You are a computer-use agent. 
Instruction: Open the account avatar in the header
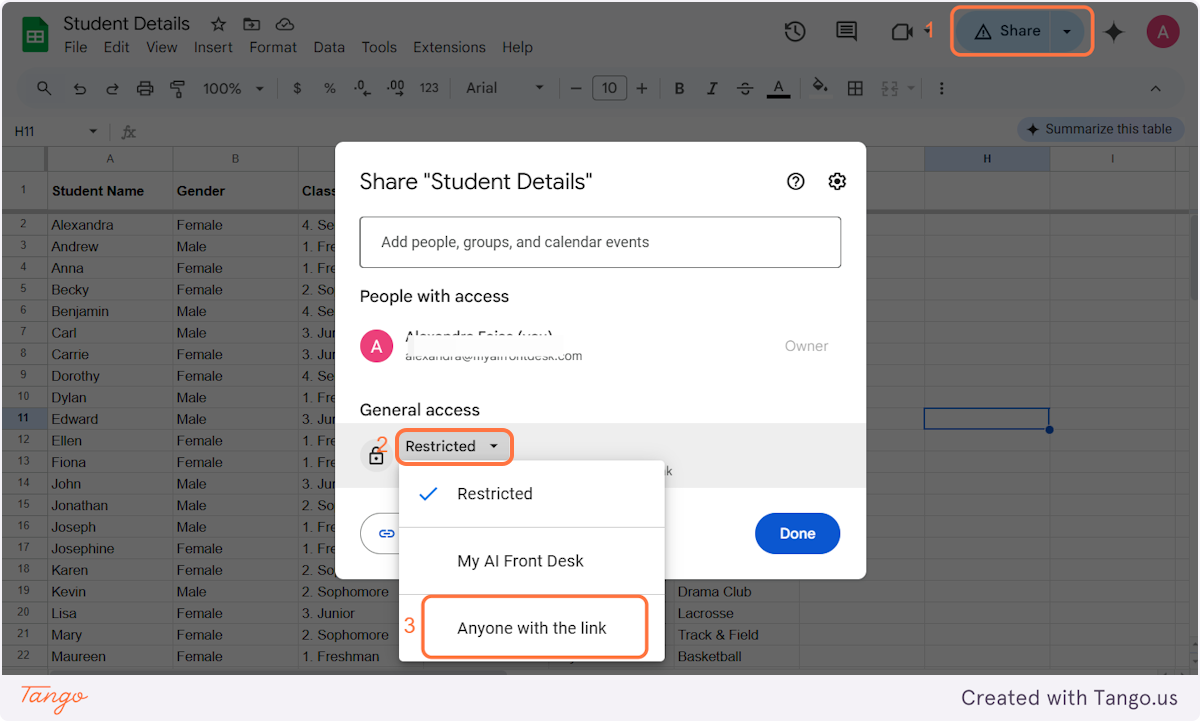1163,32
